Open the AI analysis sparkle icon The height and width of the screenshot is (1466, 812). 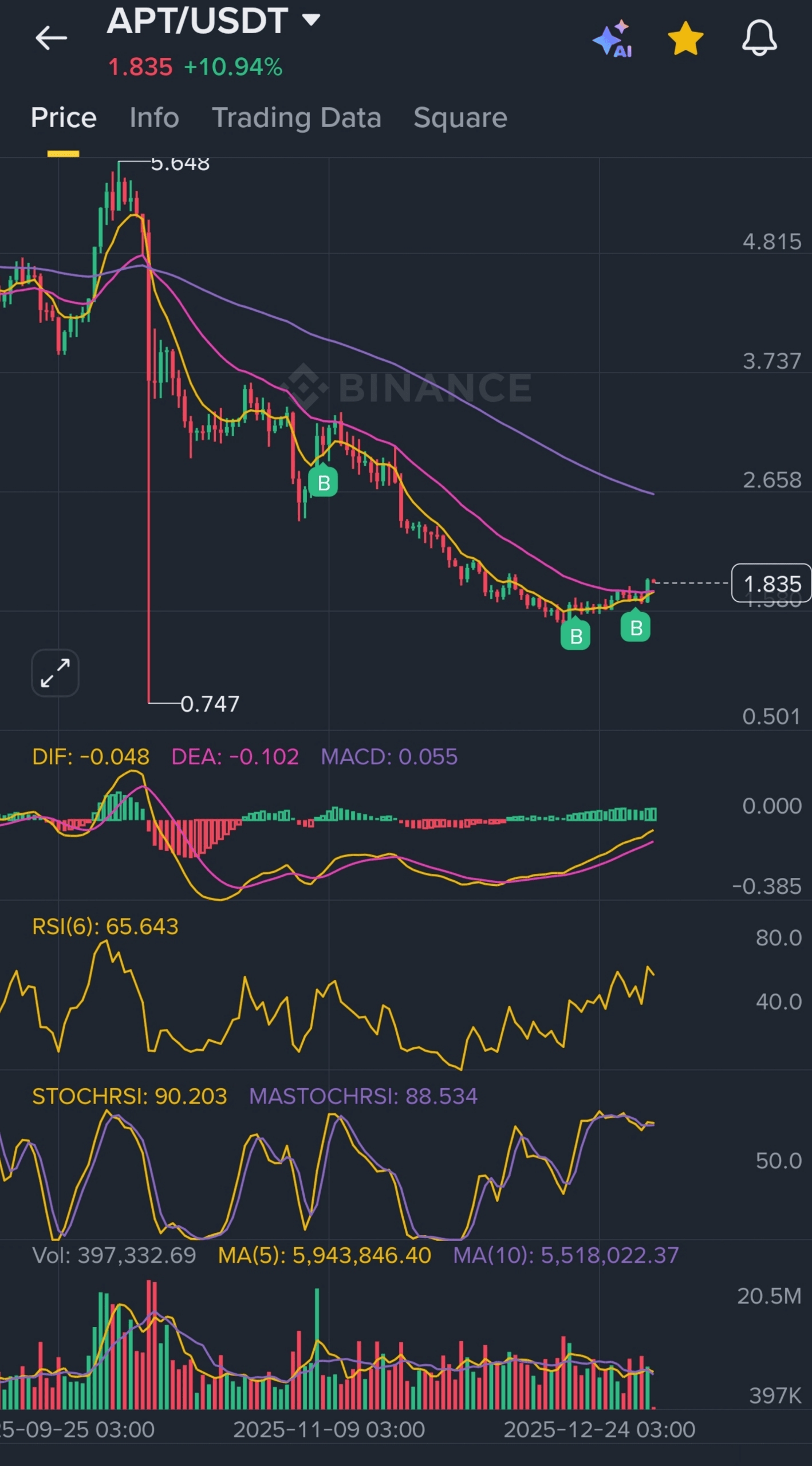[x=613, y=38]
